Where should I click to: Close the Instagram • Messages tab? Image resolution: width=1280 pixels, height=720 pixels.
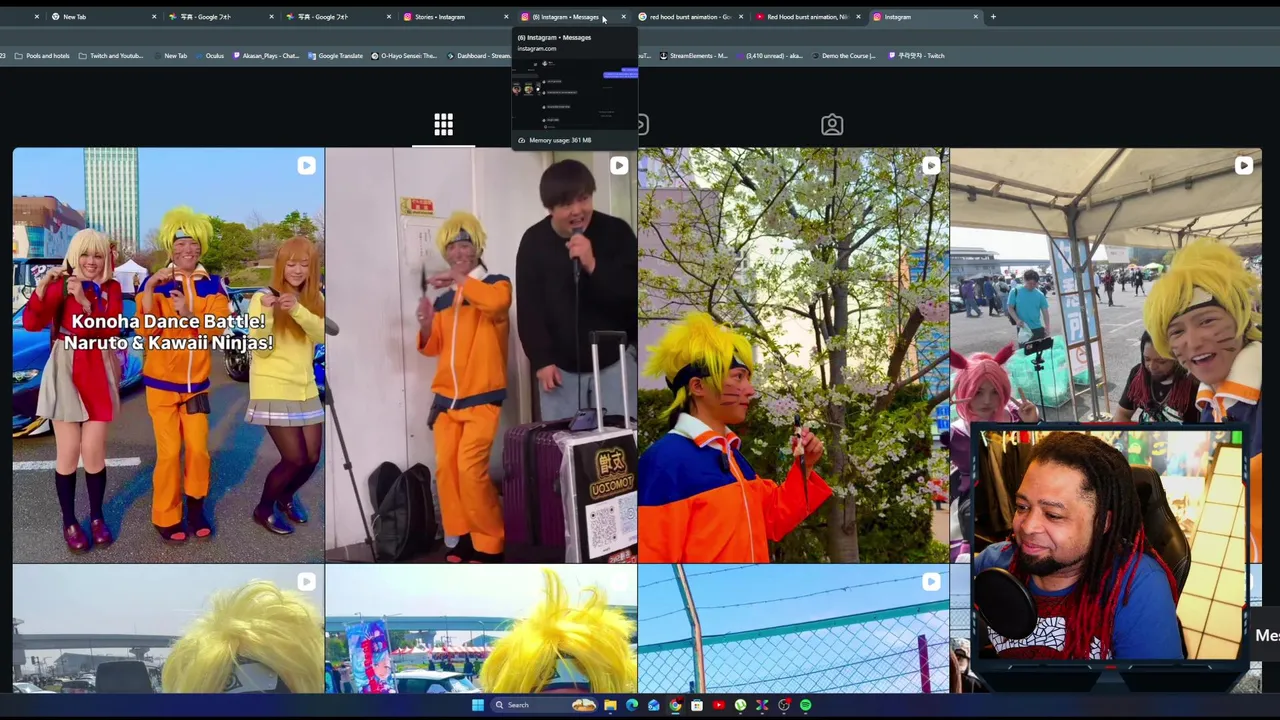coord(623,17)
